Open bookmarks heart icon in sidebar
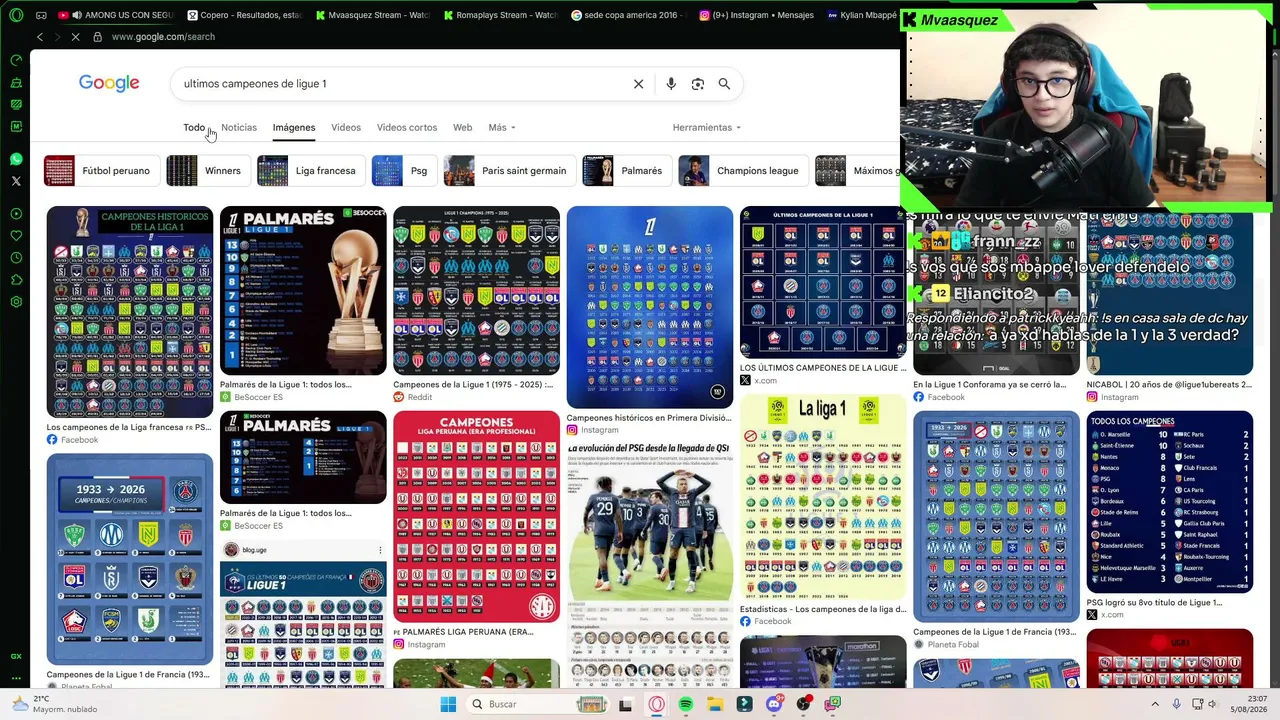The image size is (1280, 720). coord(16,236)
